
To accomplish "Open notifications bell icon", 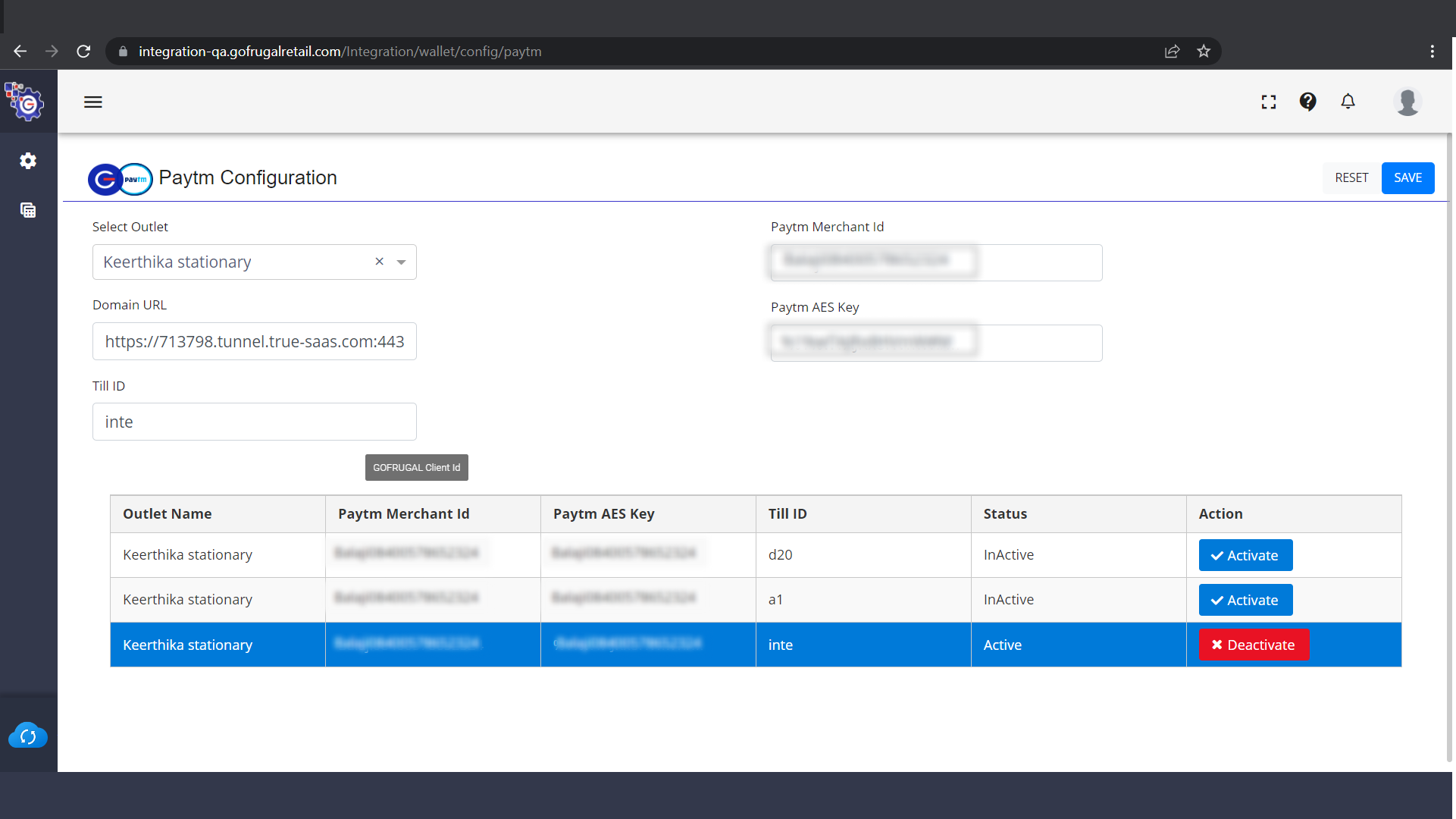I will (x=1348, y=102).
